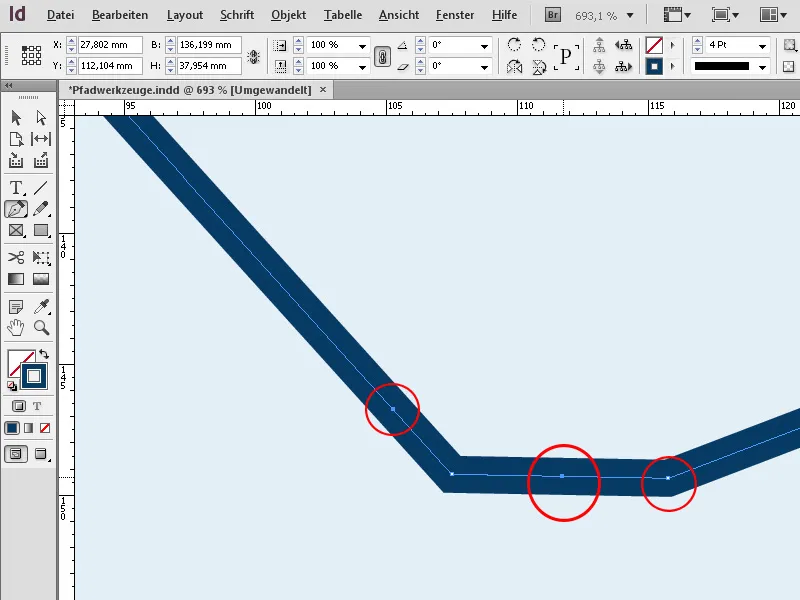Apply Flip Horizontal to the selection
Screen dimensions: 800x600
[515, 66]
